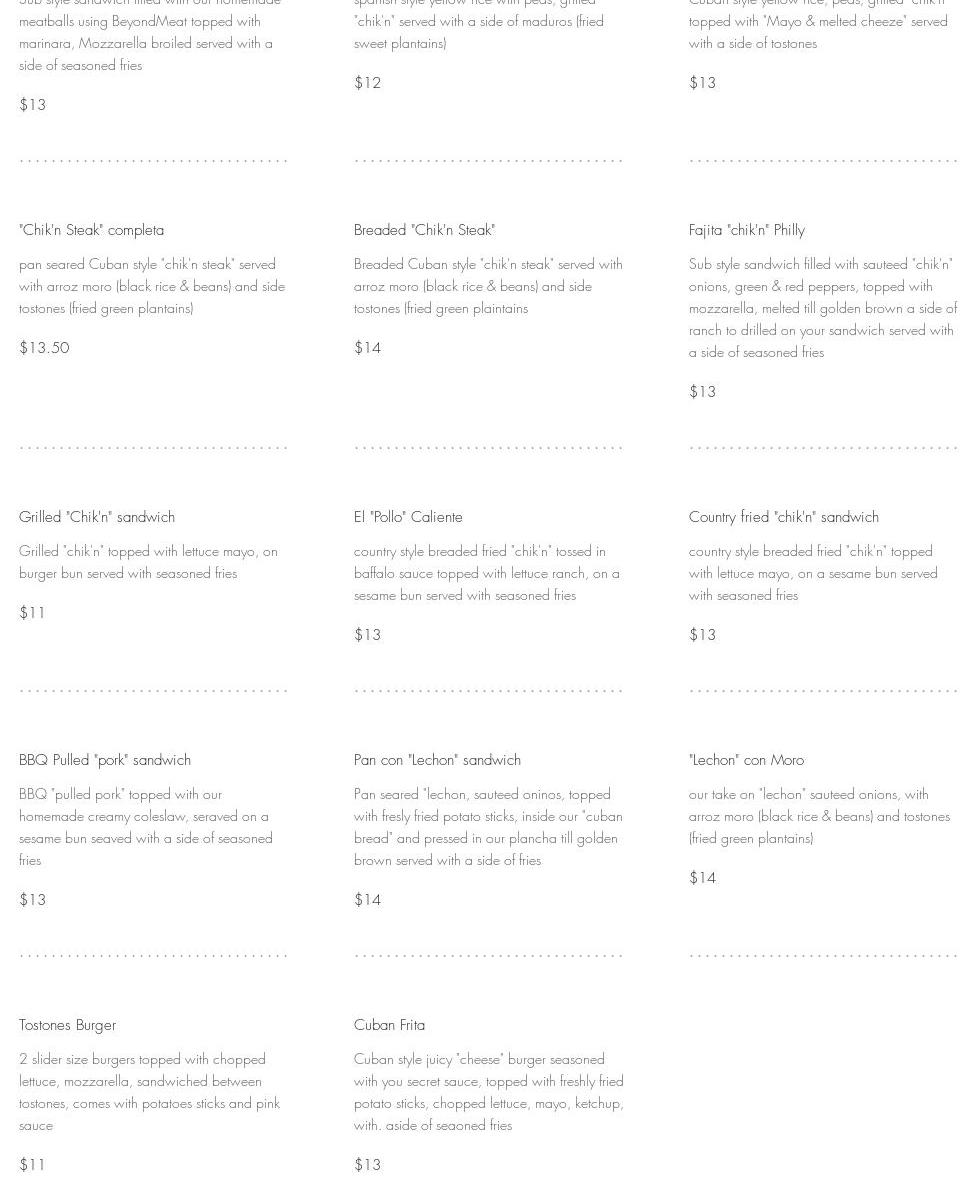Click the Grilled "Chik'n" sandwich title
Screen dimensions: 965x1195
[x=97, y=517]
